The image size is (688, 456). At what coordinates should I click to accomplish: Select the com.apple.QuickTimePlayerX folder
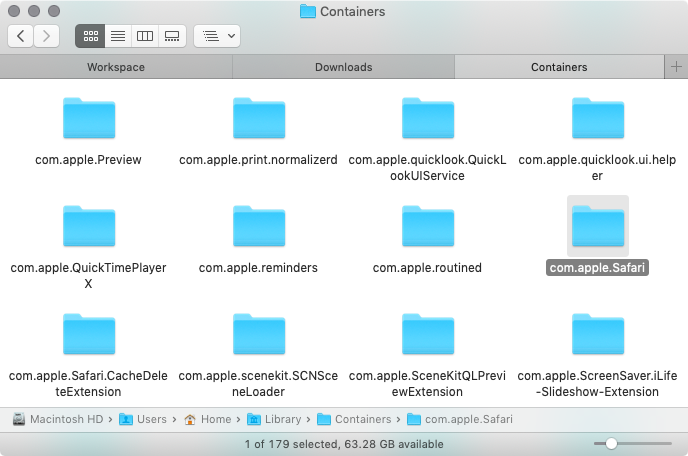(x=89, y=229)
